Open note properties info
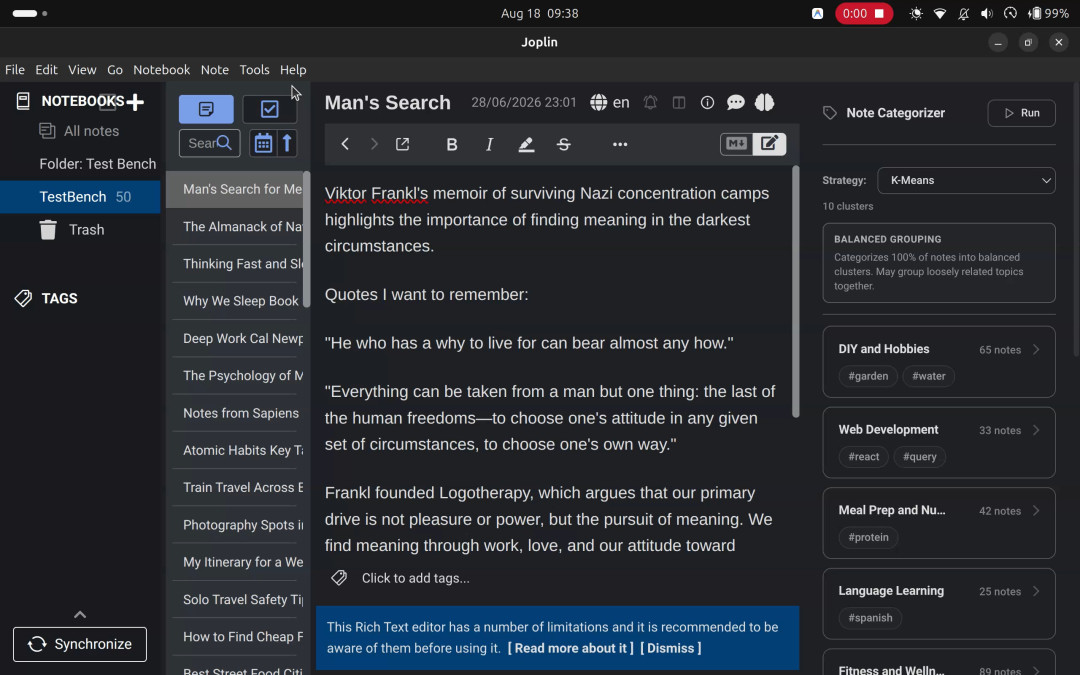This screenshot has height=675, width=1080. (707, 103)
